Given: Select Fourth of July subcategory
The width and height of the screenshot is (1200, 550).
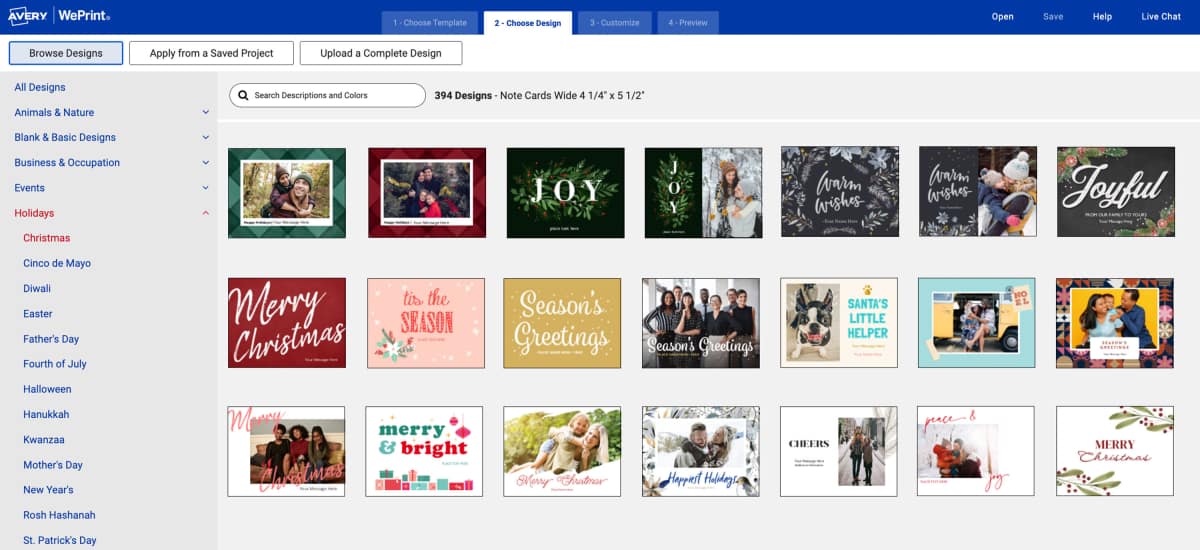Looking at the screenshot, I should 55,364.
